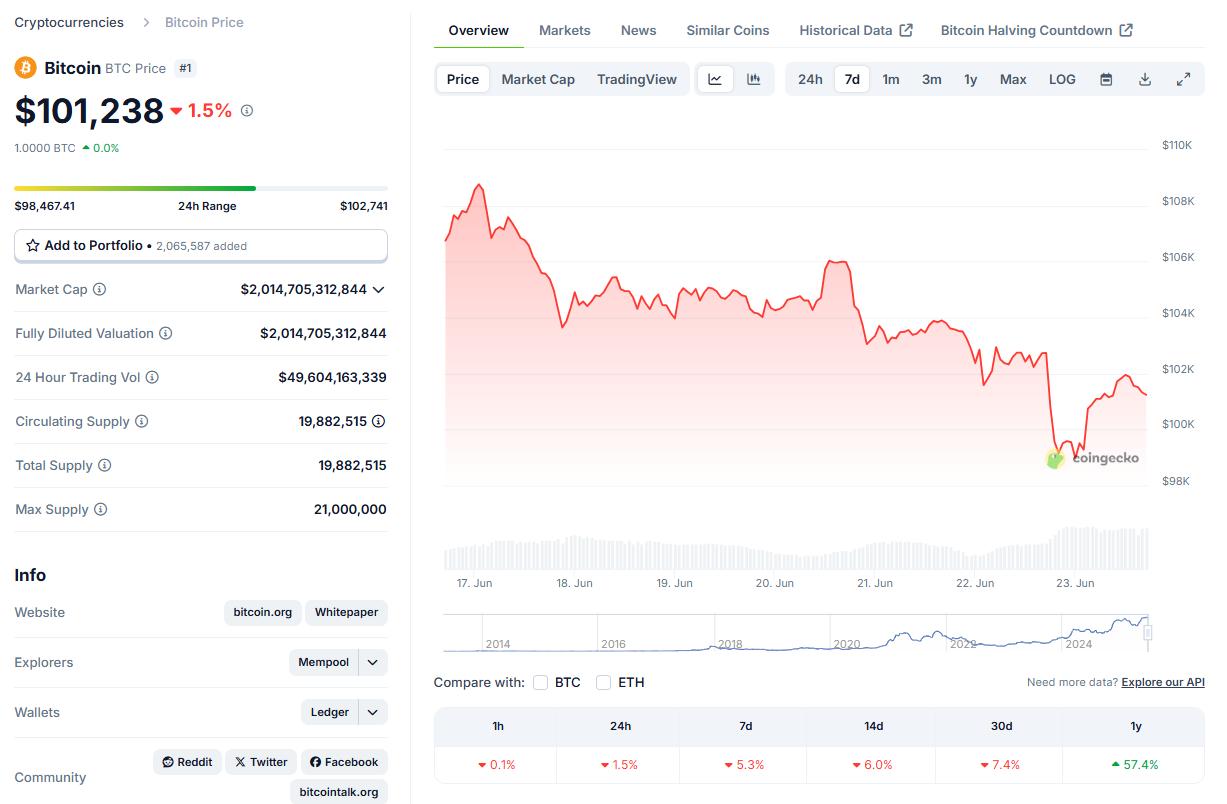
Task: Follow the Explore our API link
Action: tap(1163, 682)
